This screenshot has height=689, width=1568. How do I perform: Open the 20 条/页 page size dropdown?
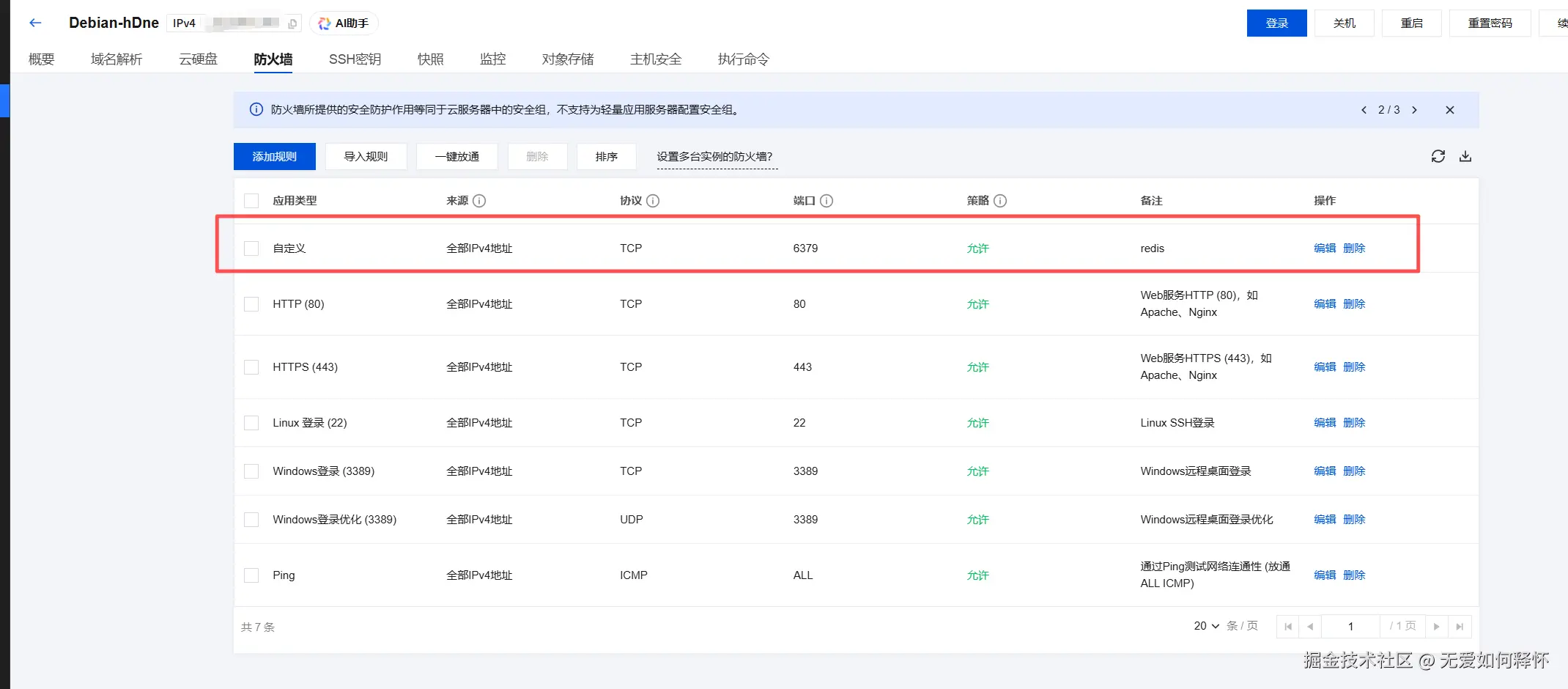point(1206,626)
